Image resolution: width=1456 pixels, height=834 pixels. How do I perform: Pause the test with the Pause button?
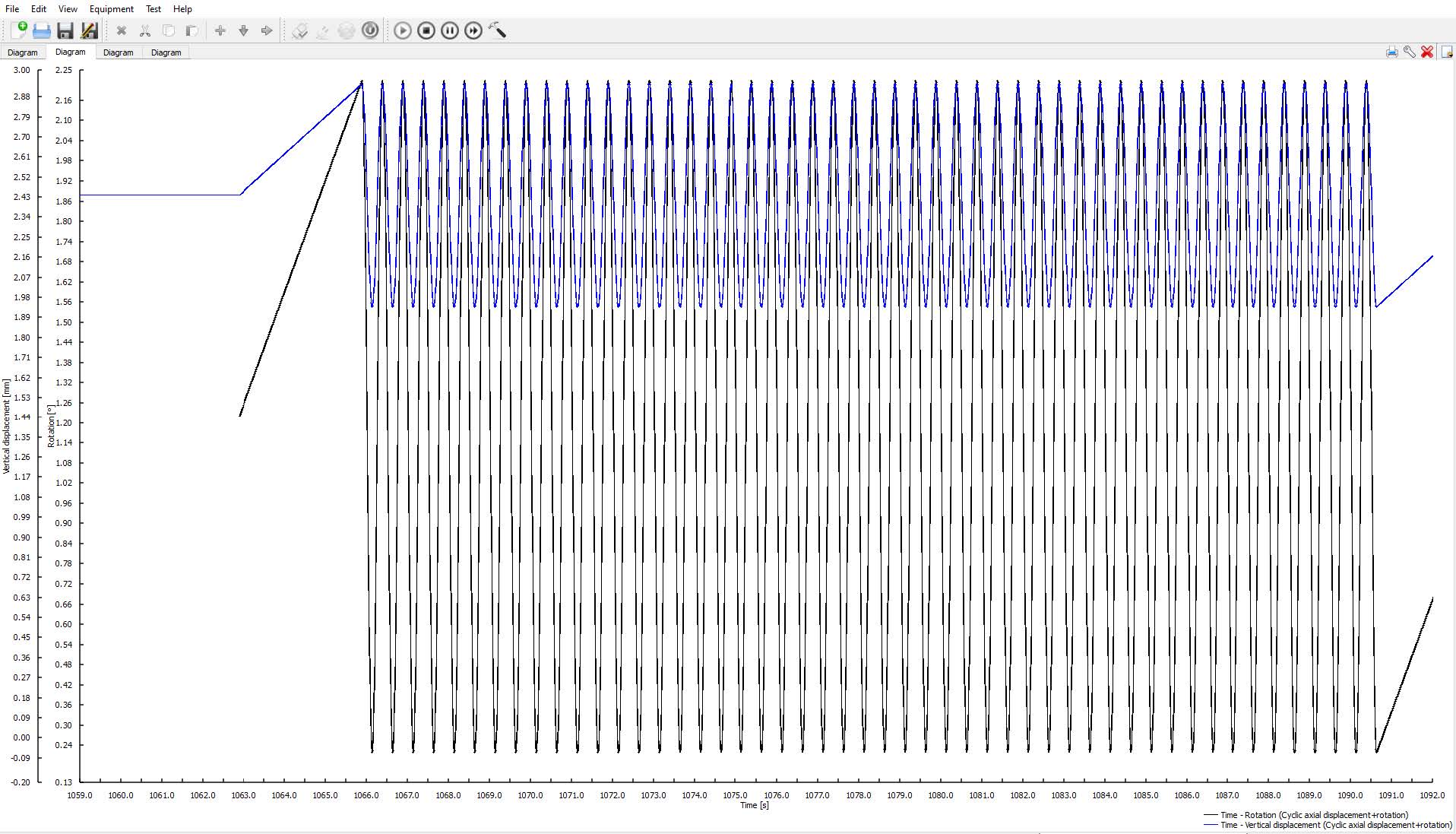[x=450, y=30]
